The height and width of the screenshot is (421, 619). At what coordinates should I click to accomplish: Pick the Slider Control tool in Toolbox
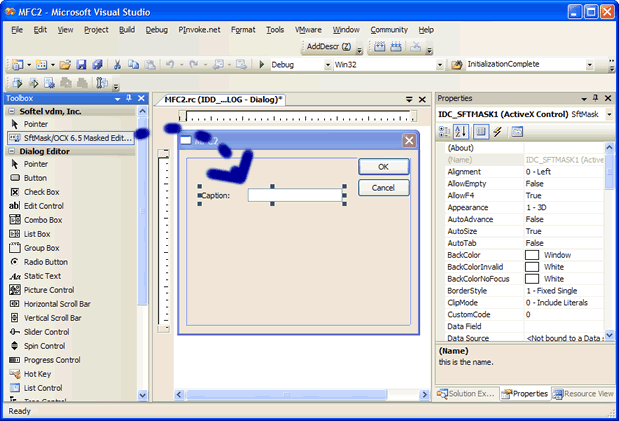[x=46, y=331]
